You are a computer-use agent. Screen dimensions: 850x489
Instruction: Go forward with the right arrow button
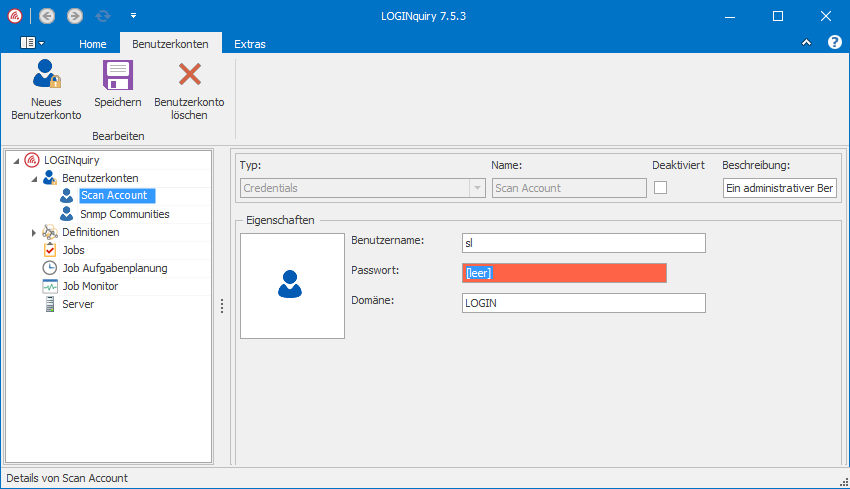pos(75,16)
